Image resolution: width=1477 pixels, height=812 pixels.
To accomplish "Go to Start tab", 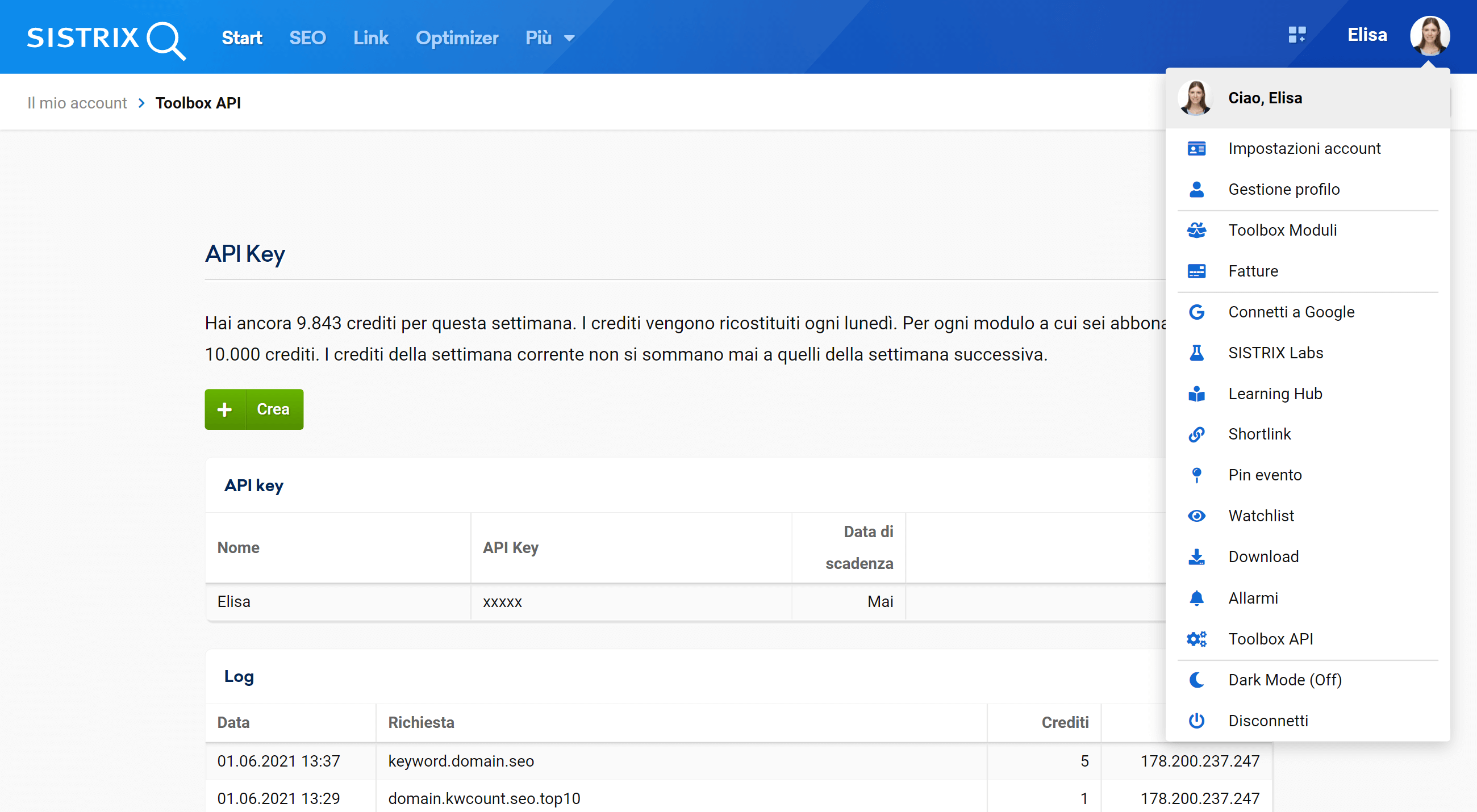I will (242, 38).
